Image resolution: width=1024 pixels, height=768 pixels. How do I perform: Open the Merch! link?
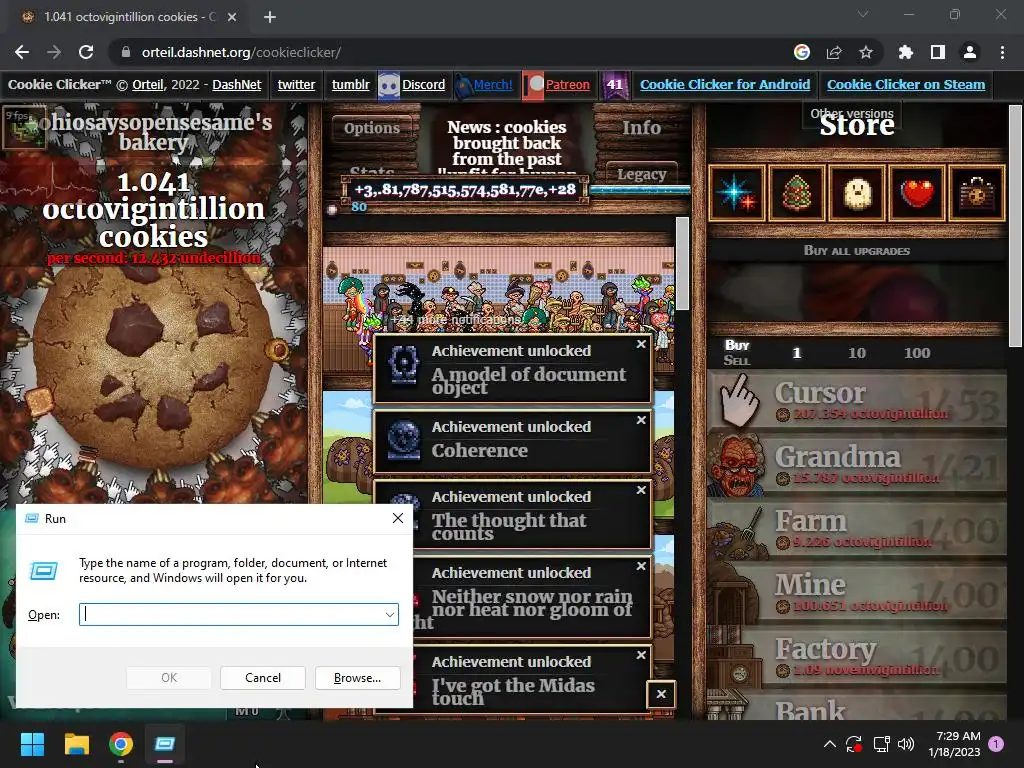point(493,84)
